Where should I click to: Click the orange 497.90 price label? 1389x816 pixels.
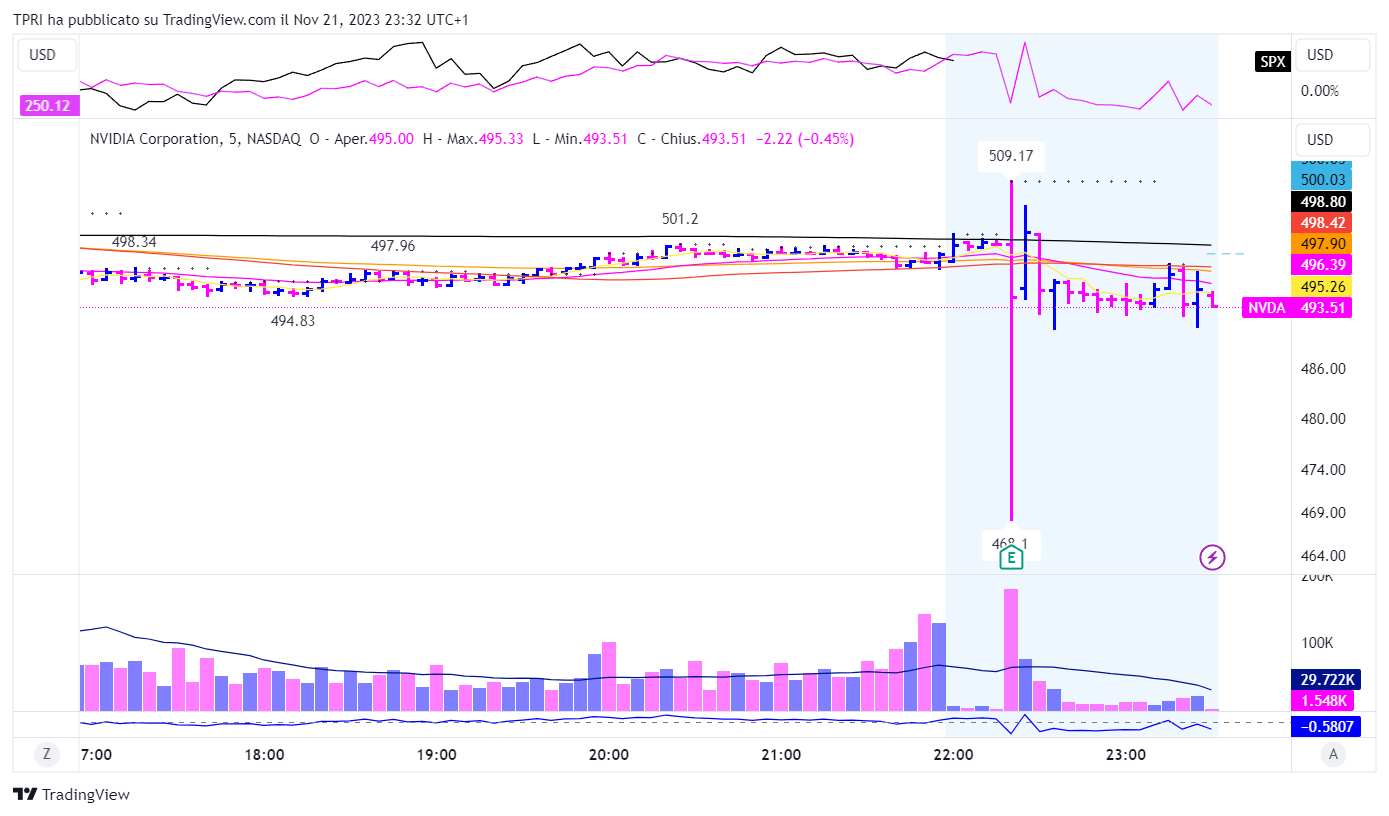pos(1322,244)
